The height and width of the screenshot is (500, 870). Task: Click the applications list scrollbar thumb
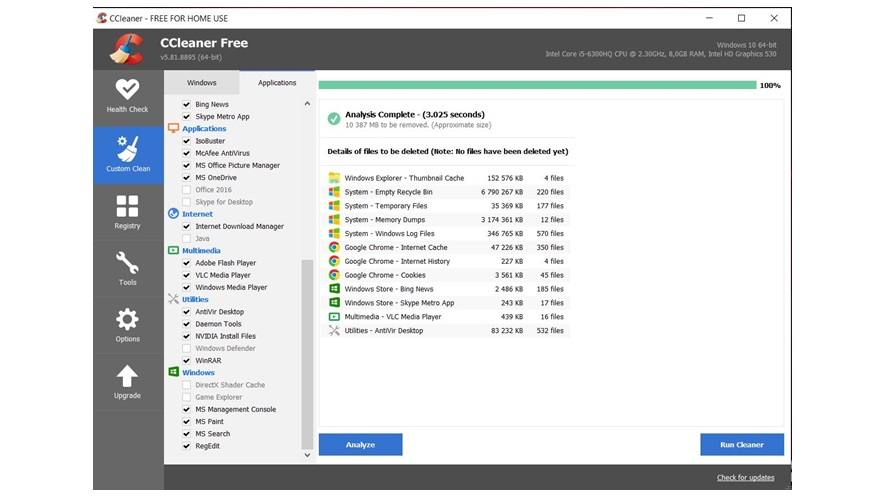tap(307, 354)
